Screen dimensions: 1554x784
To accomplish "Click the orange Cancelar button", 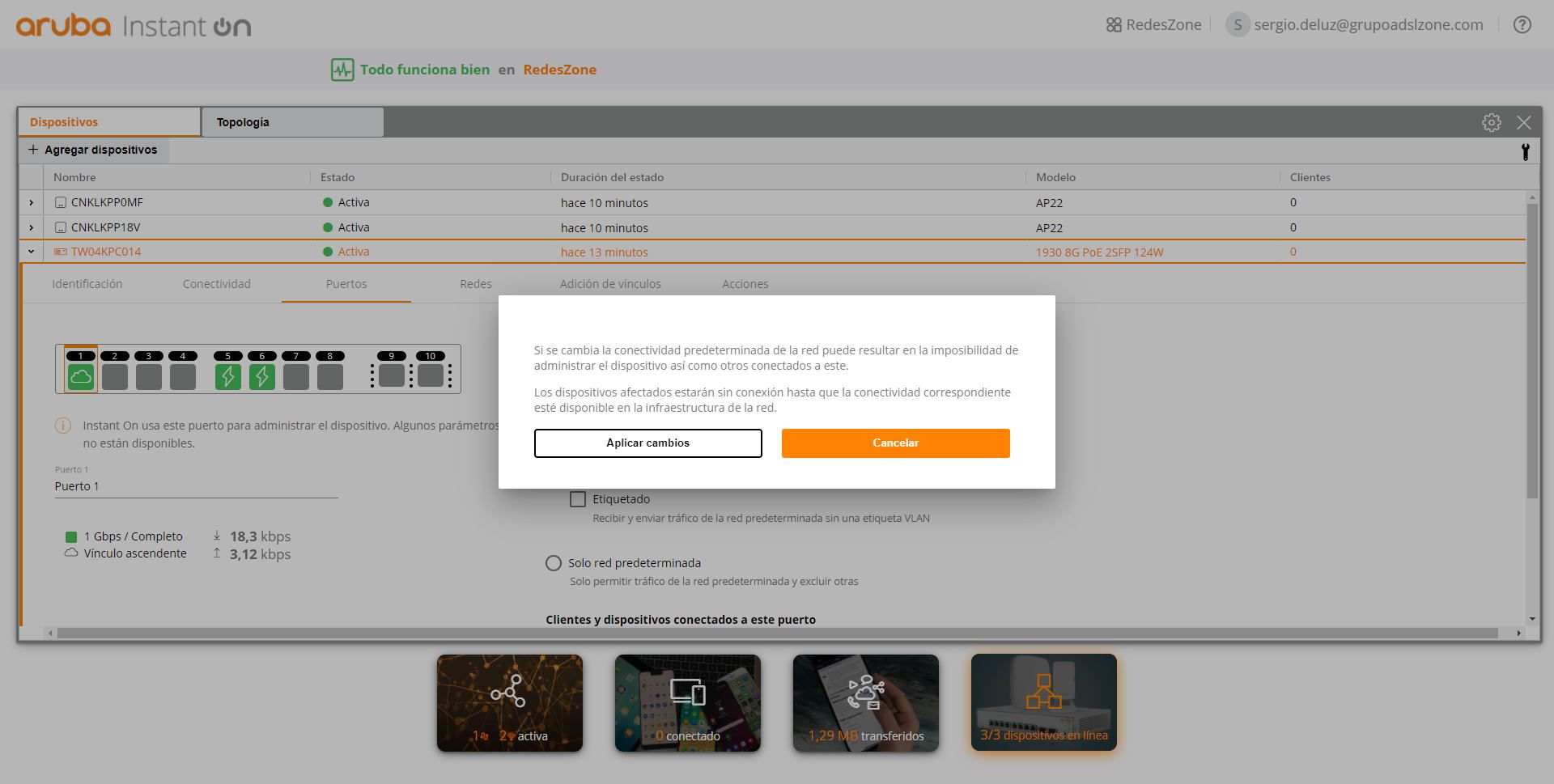I will coord(896,443).
